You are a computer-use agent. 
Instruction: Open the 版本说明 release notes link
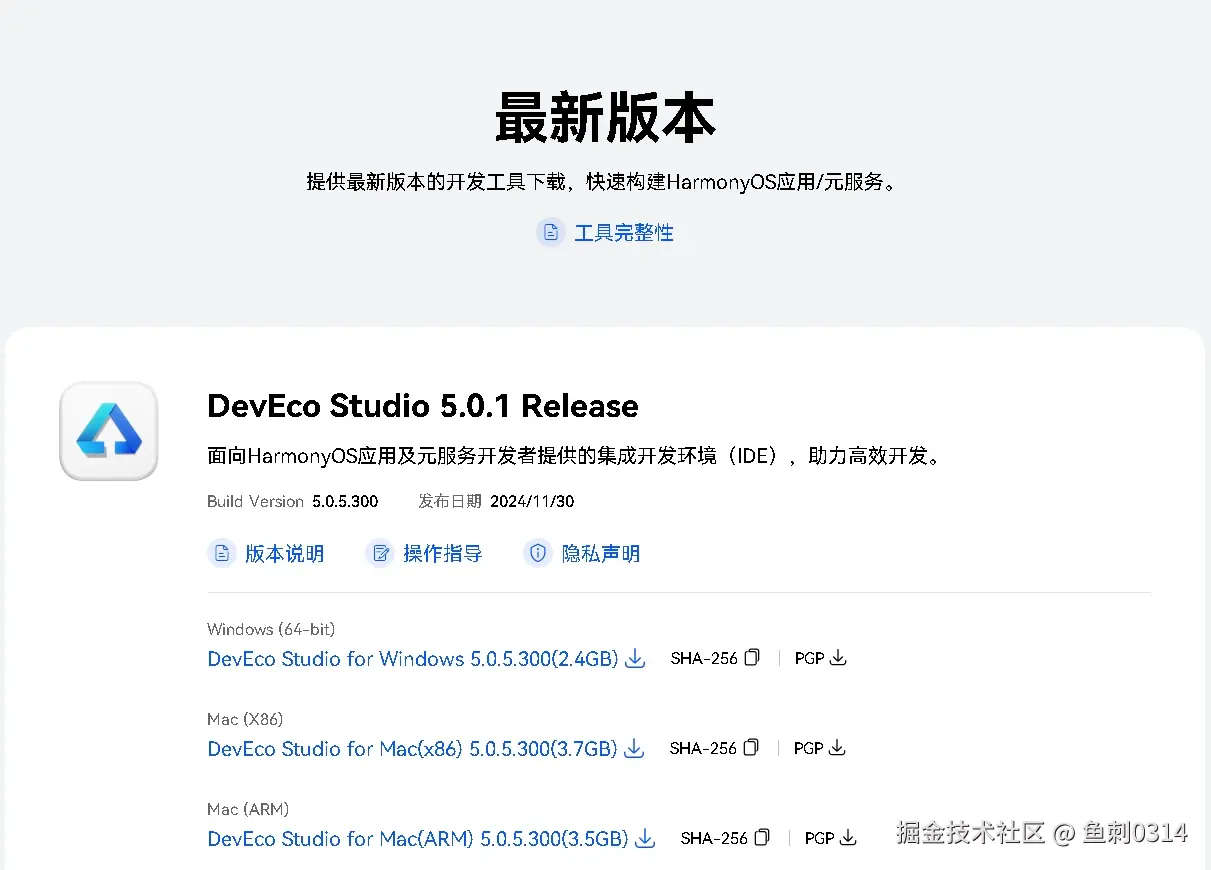click(284, 553)
